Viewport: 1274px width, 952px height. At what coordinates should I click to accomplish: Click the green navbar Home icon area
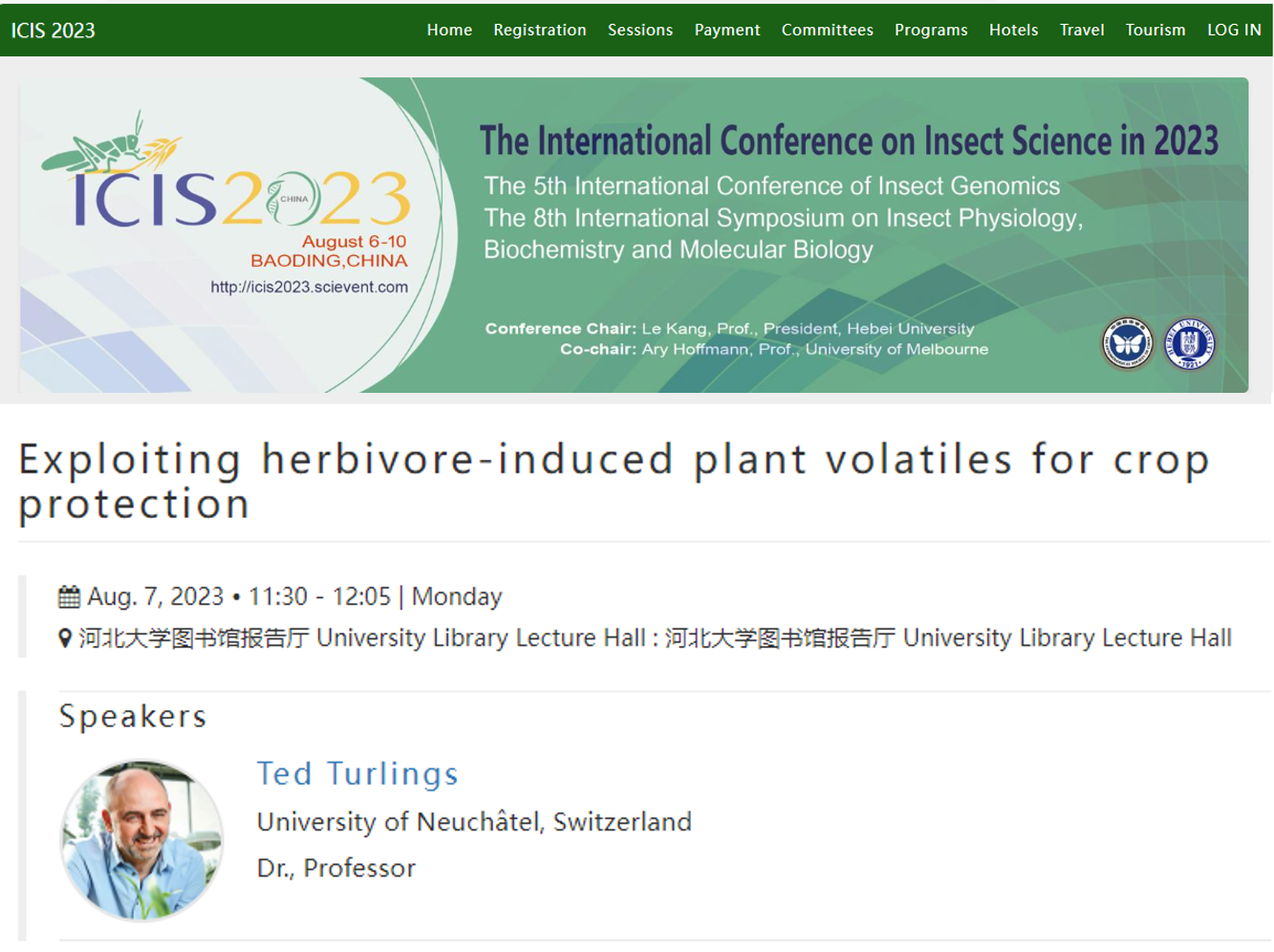(449, 30)
